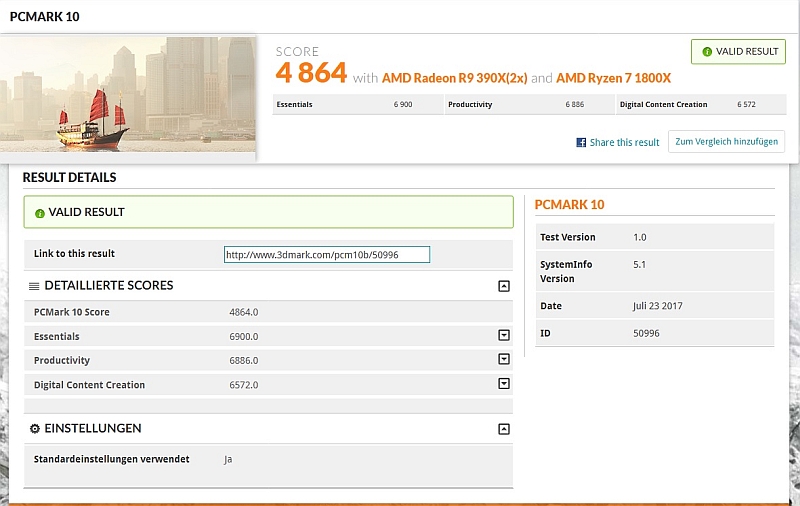
Task: Click Essentials 6 900 summary cell
Action: coord(358,104)
